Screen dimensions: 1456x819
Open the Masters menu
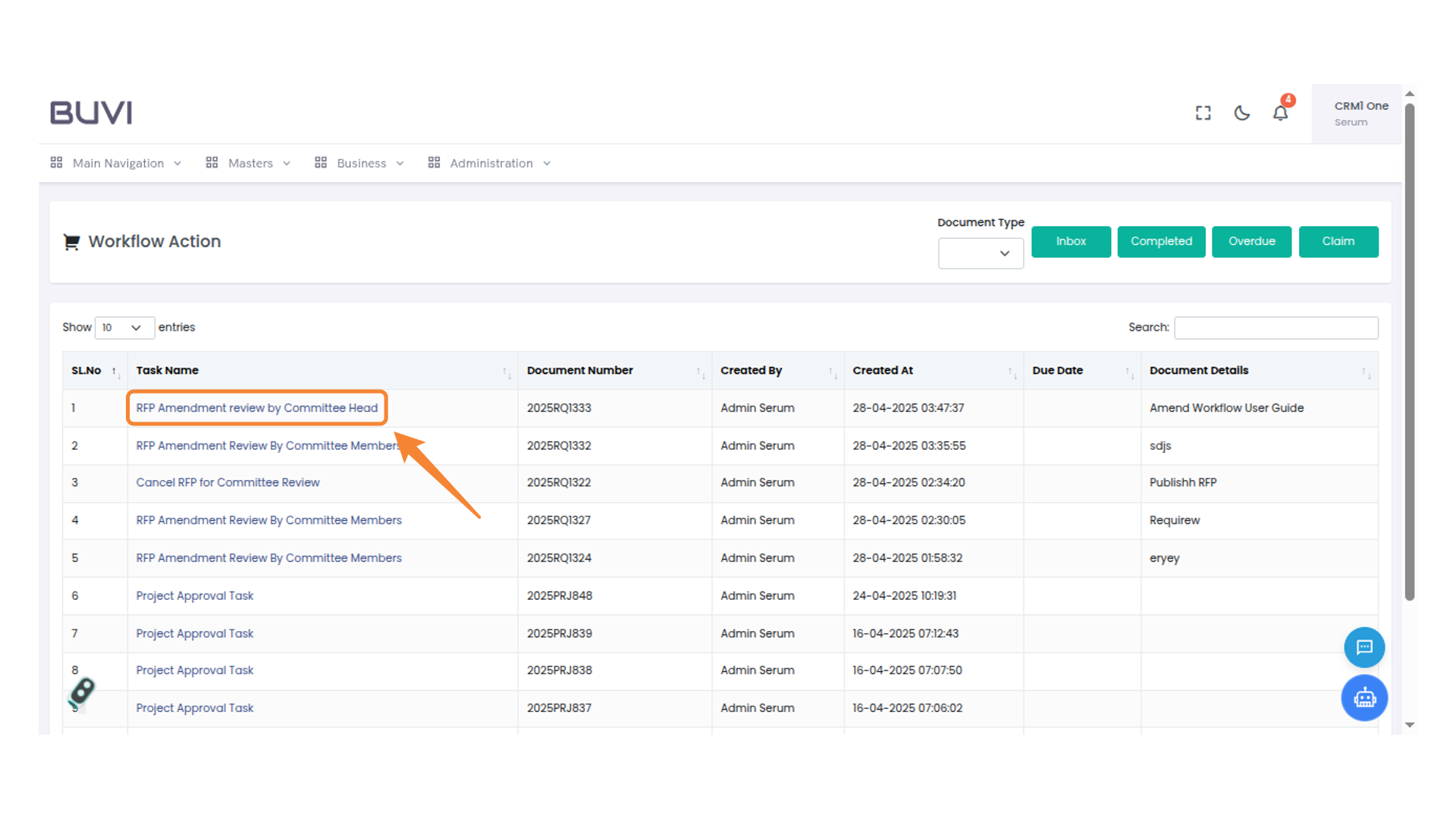[x=249, y=163]
